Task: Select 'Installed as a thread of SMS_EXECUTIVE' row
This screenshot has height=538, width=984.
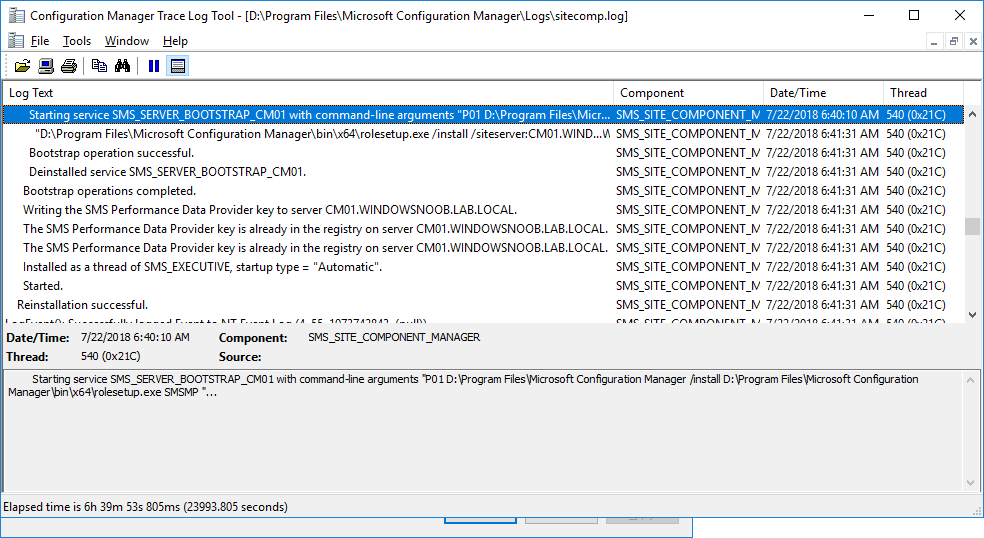Action: click(483, 267)
